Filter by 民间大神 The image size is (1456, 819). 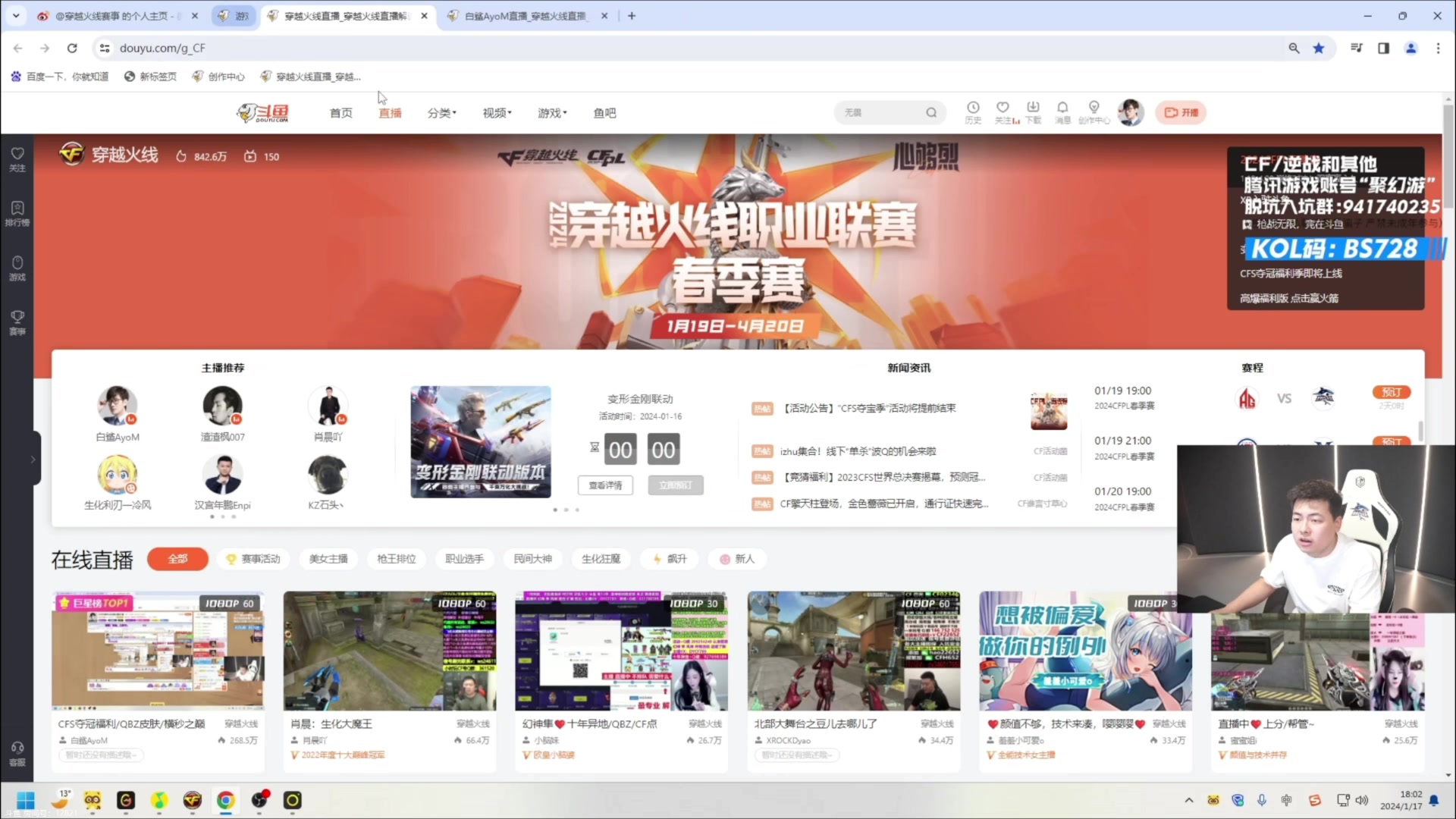pos(533,559)
